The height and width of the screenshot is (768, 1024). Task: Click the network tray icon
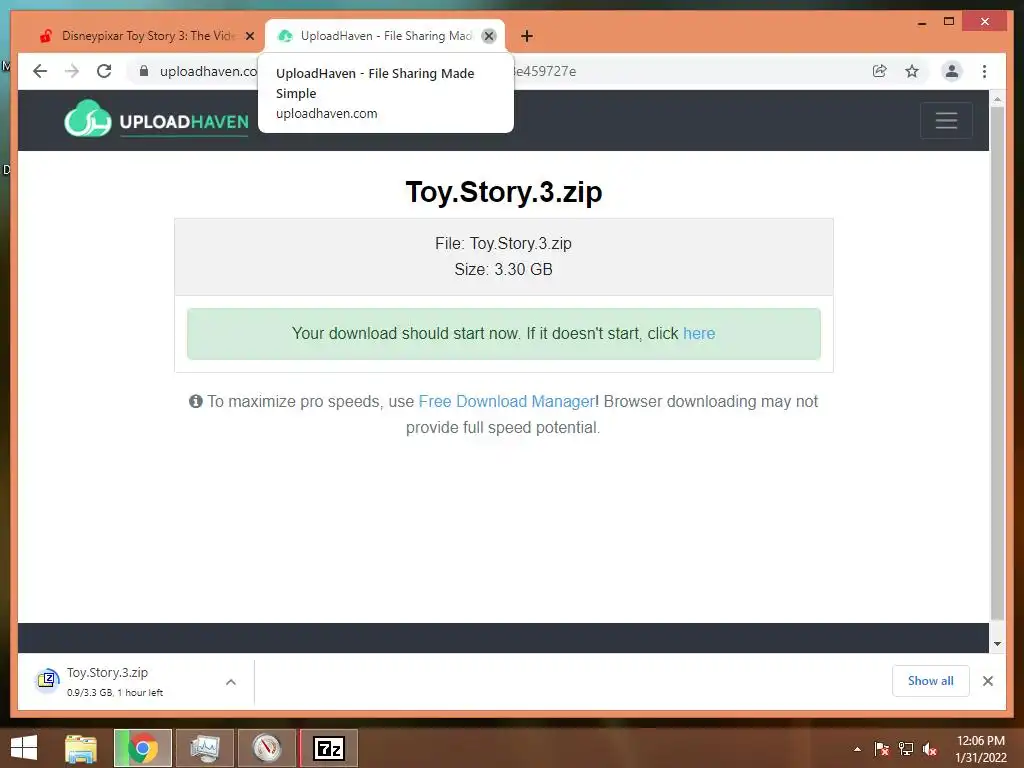(906, 749)
